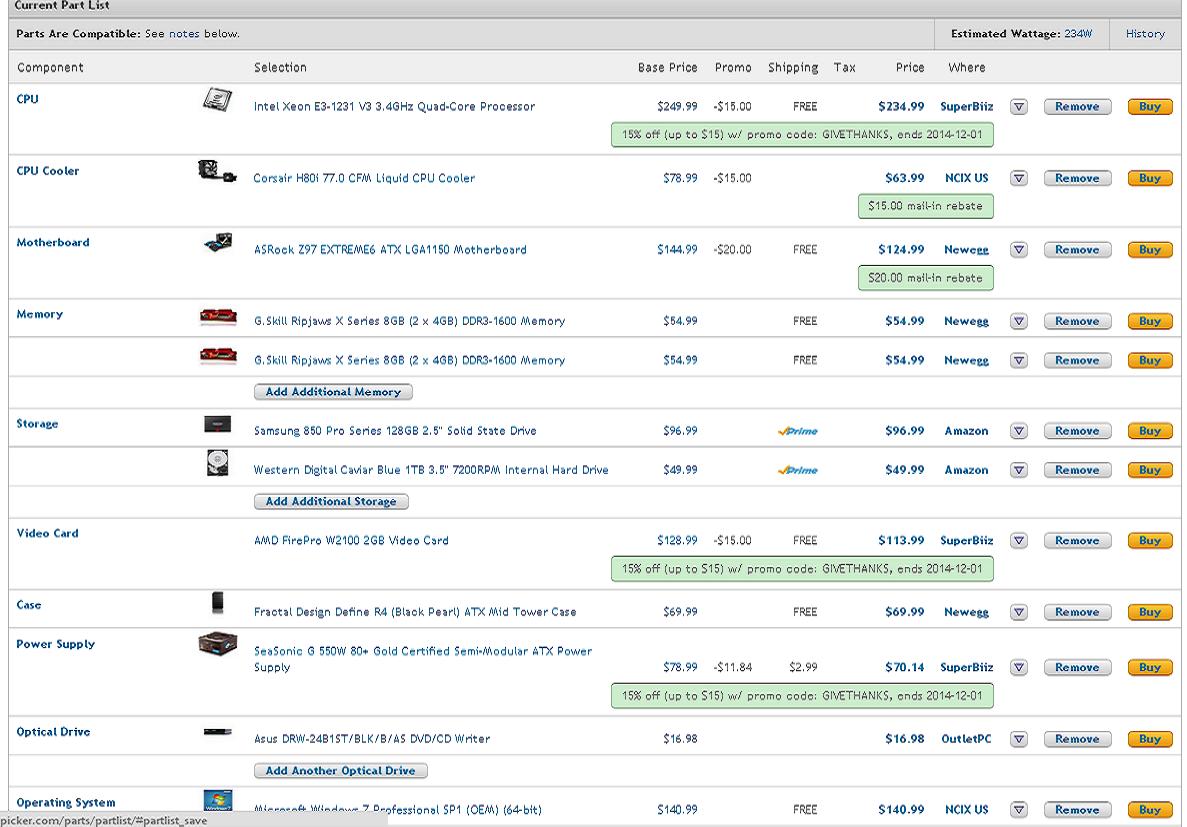Remove the Intel Xeon E3-1231 V3 processor
Screen dimensions: 1187x827
coord(1077,107)
